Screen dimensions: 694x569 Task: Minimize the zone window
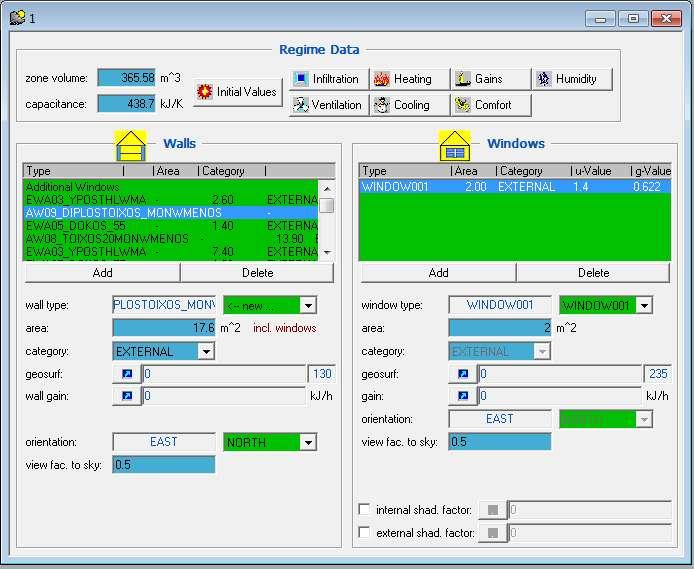coord(600,19)
